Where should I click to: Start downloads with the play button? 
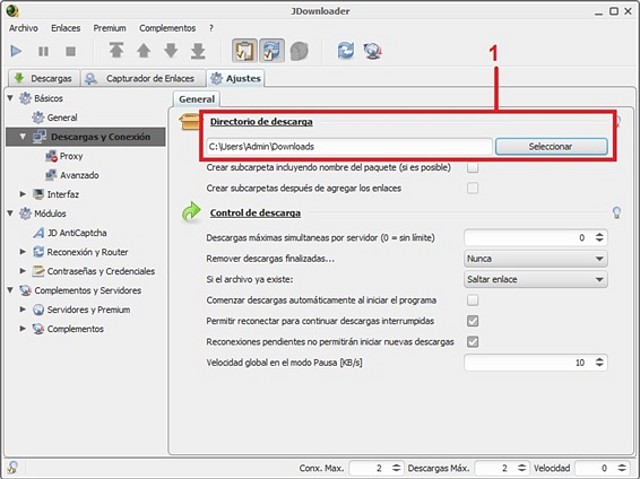tap(16, 51)
